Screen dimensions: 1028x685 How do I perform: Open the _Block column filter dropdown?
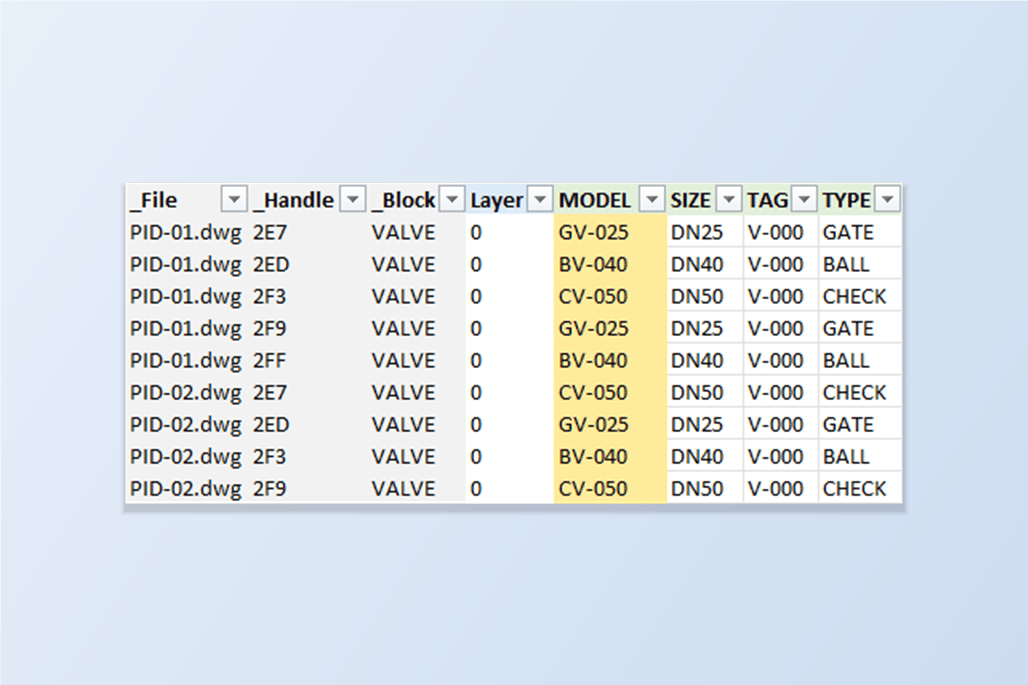[452, 199]
